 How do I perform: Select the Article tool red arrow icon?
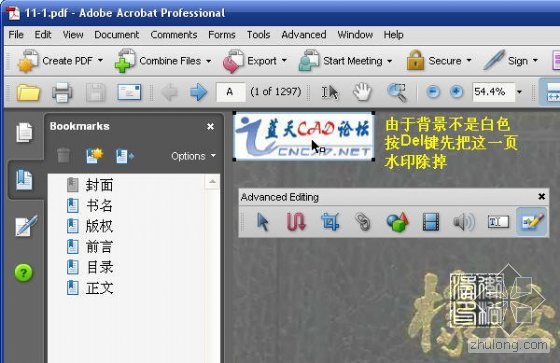pyautogui.click(x=296, y=222)
